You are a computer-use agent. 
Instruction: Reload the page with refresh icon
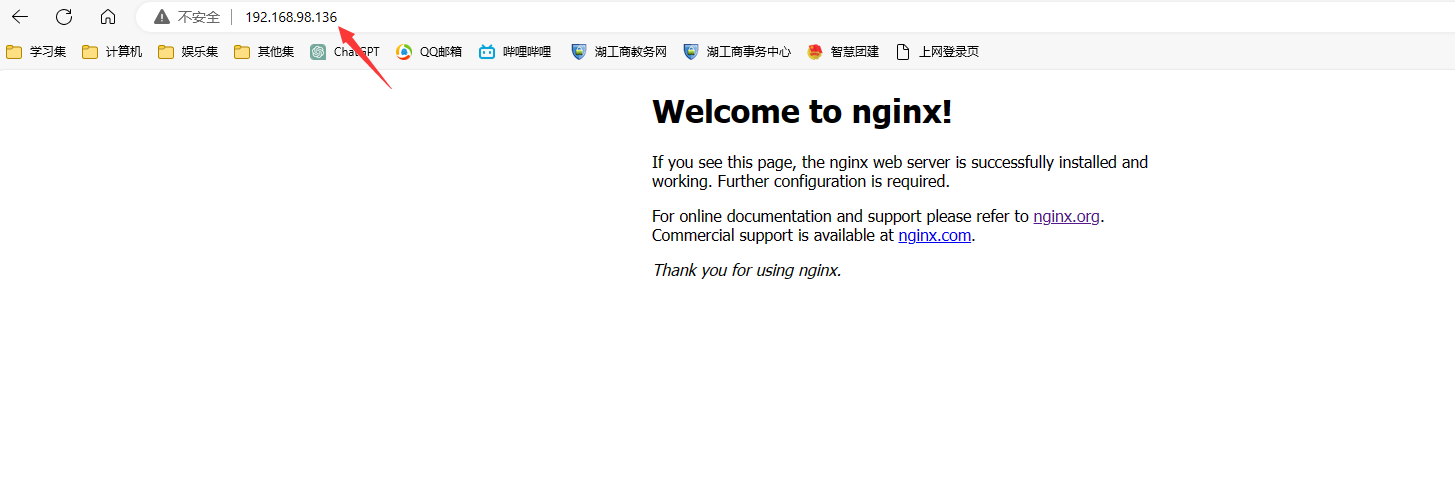64,17
